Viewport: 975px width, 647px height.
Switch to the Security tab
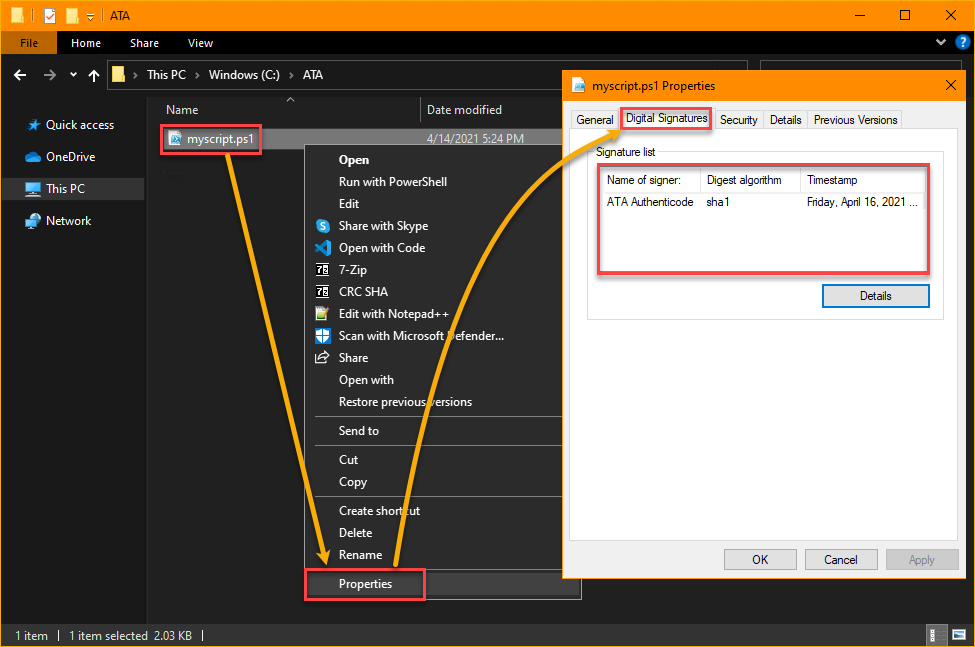[x=739, y=119]
